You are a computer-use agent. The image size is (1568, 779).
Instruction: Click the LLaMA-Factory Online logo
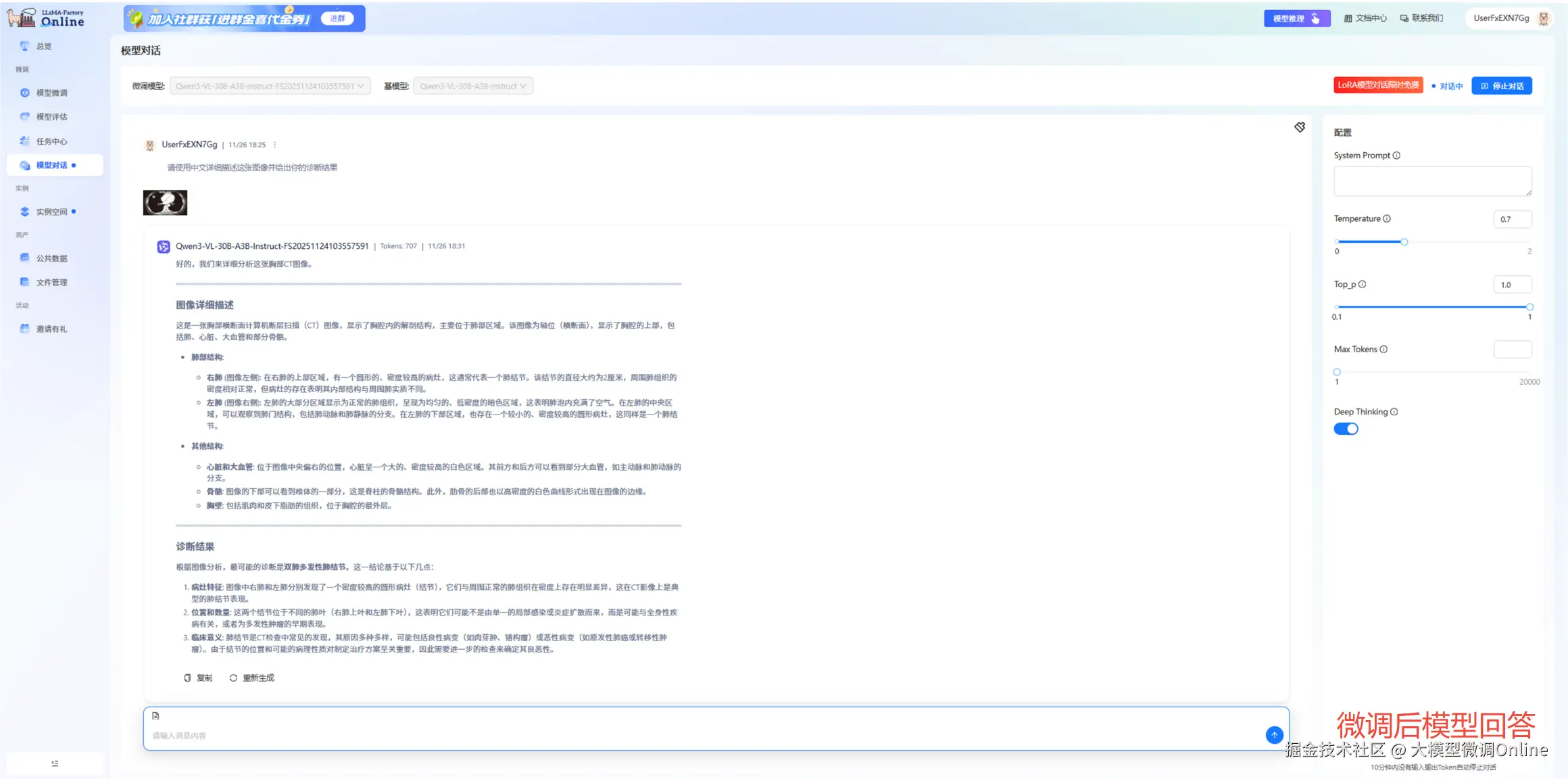point(46,18)
